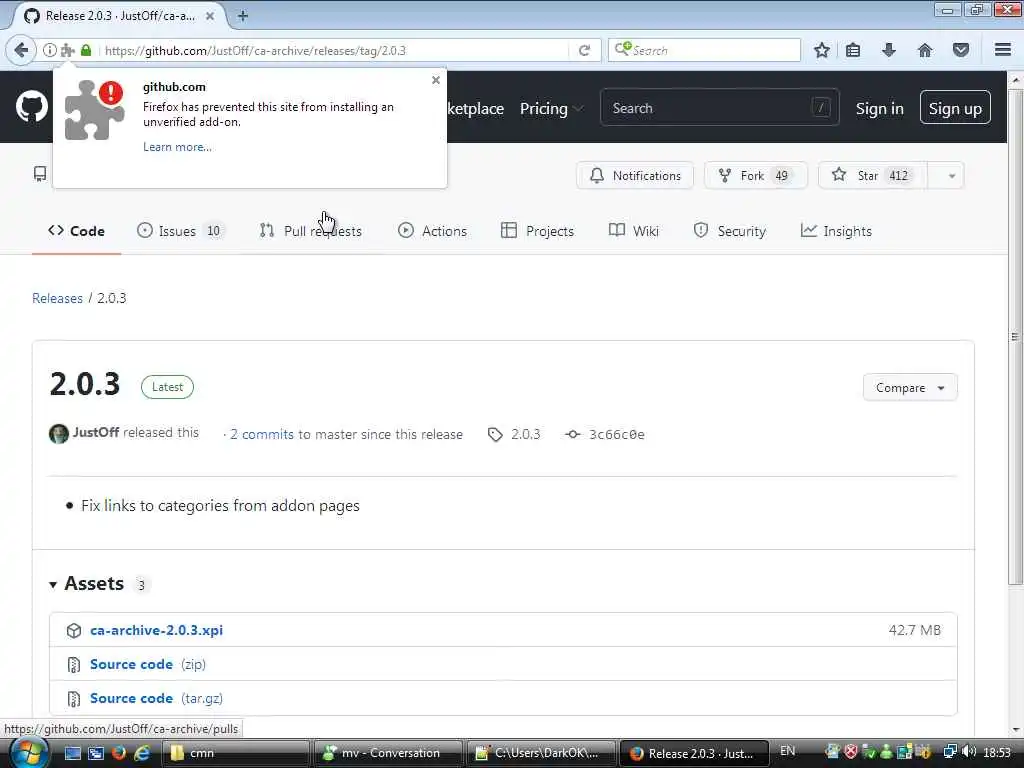Click the add-on puzzle icon in address bar
This screenshot has width=1024, height=768.
coord(67,50)
